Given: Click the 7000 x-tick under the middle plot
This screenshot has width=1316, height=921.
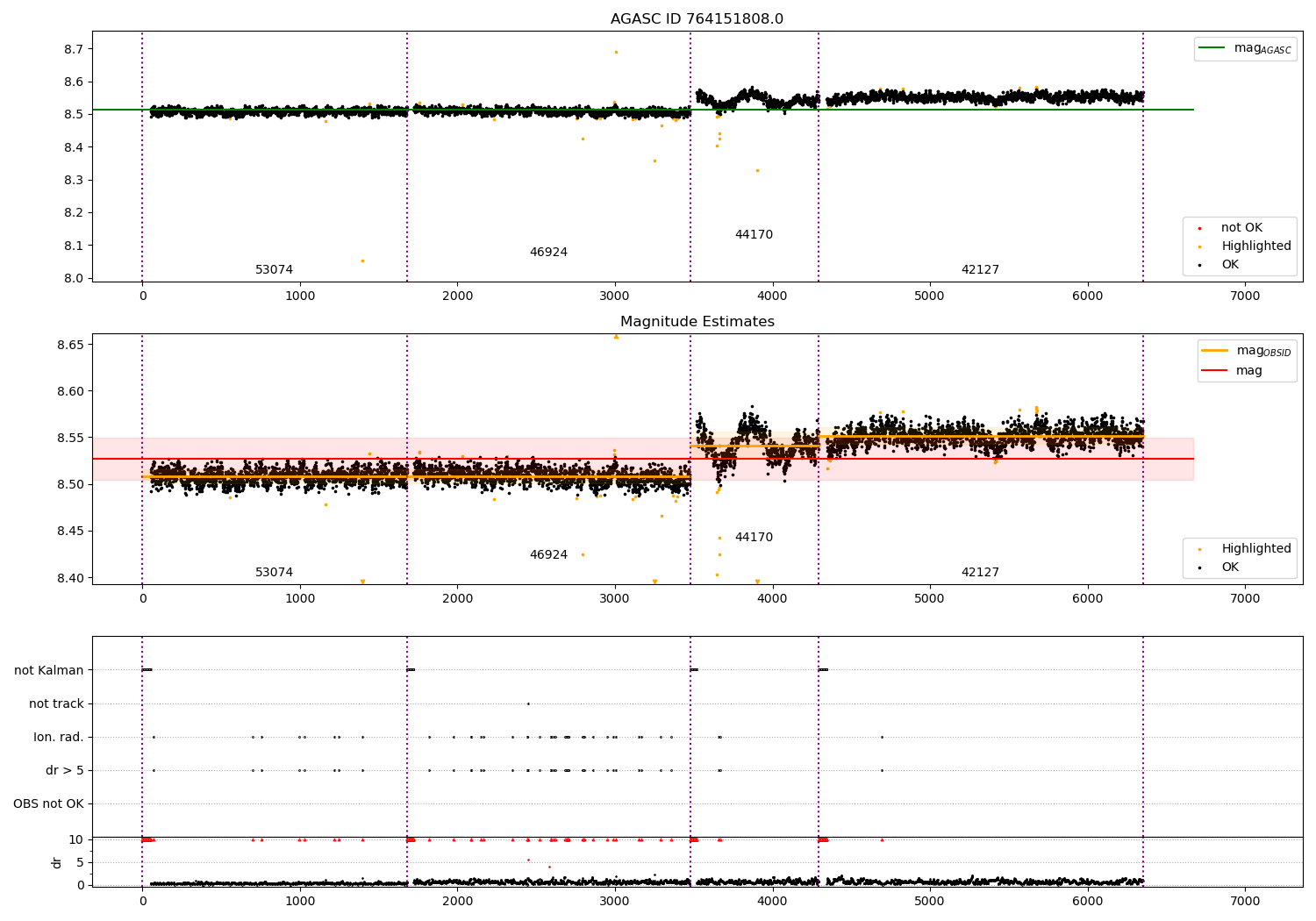Looking at the screenshot, I should tap(1245, 599).
